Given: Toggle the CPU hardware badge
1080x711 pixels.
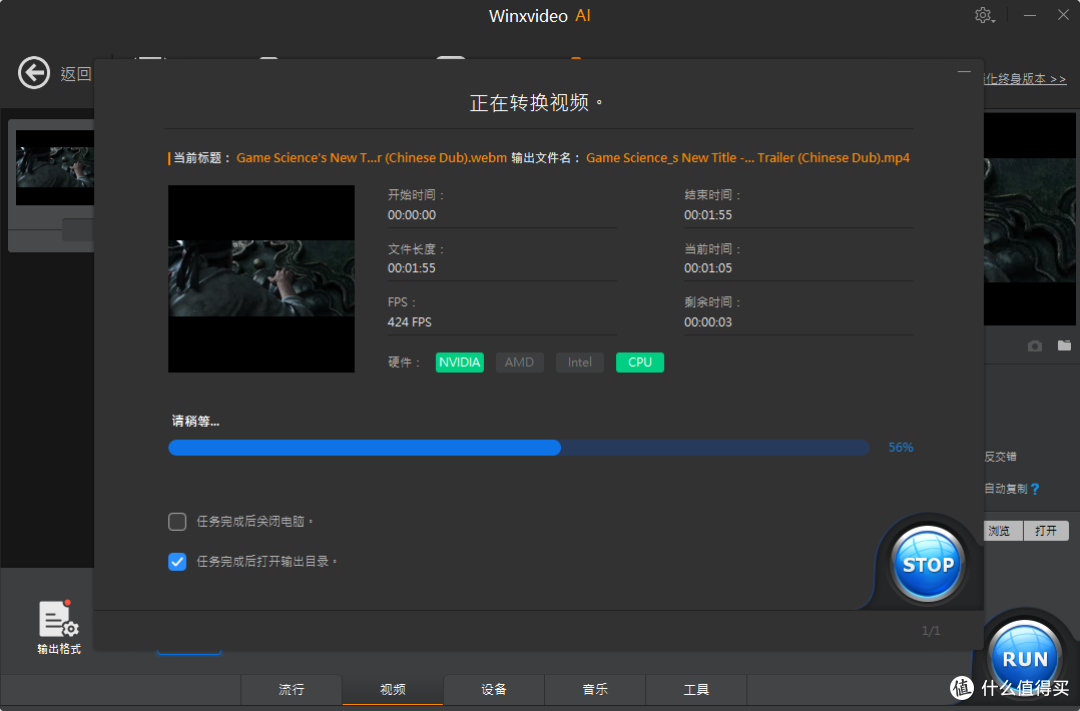Looking at the screenshot, I should (x=640, y=362).
